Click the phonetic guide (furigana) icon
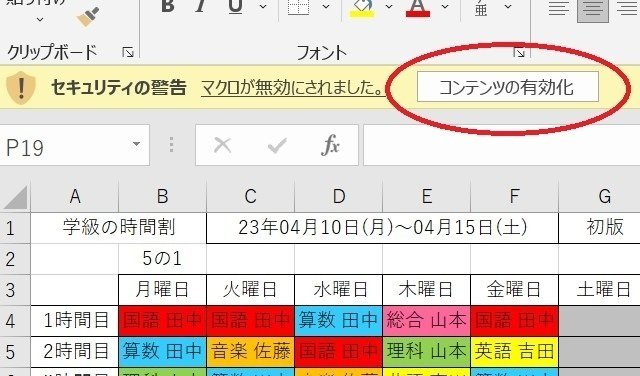 pyautogui.click(x=481, y=7)
